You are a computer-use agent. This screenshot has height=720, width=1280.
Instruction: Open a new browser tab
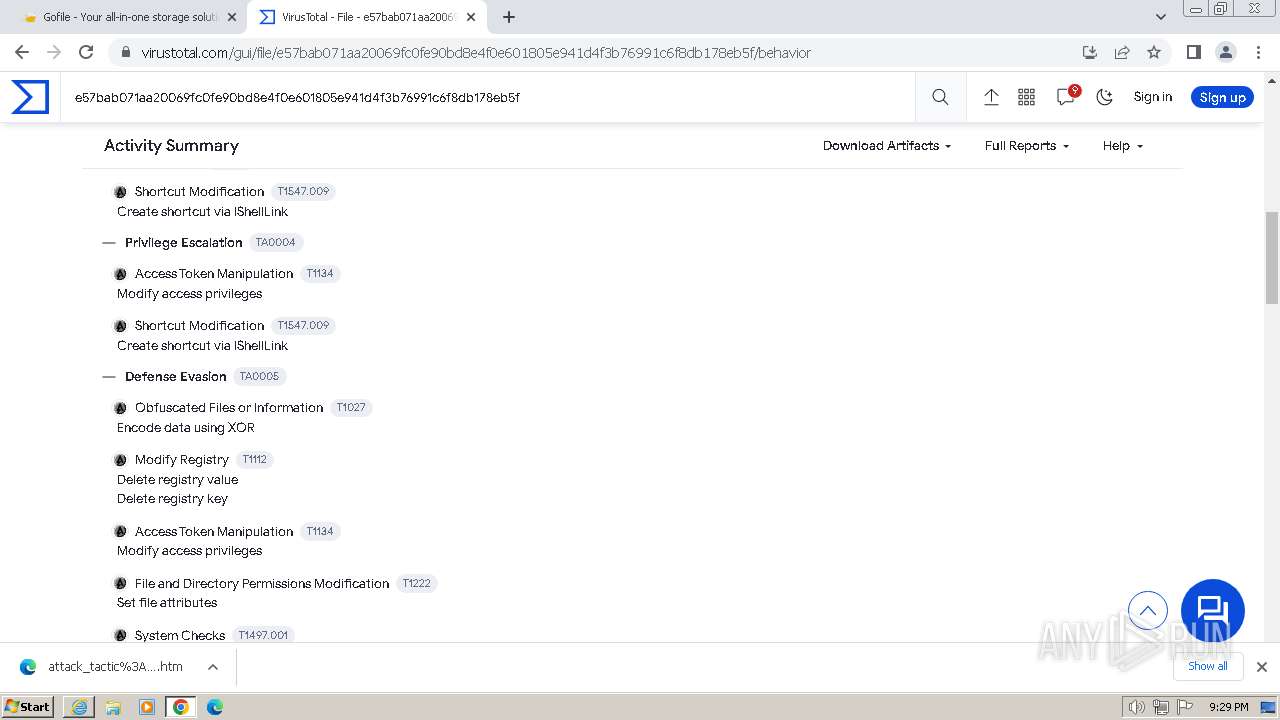click(x=509, y=17)
